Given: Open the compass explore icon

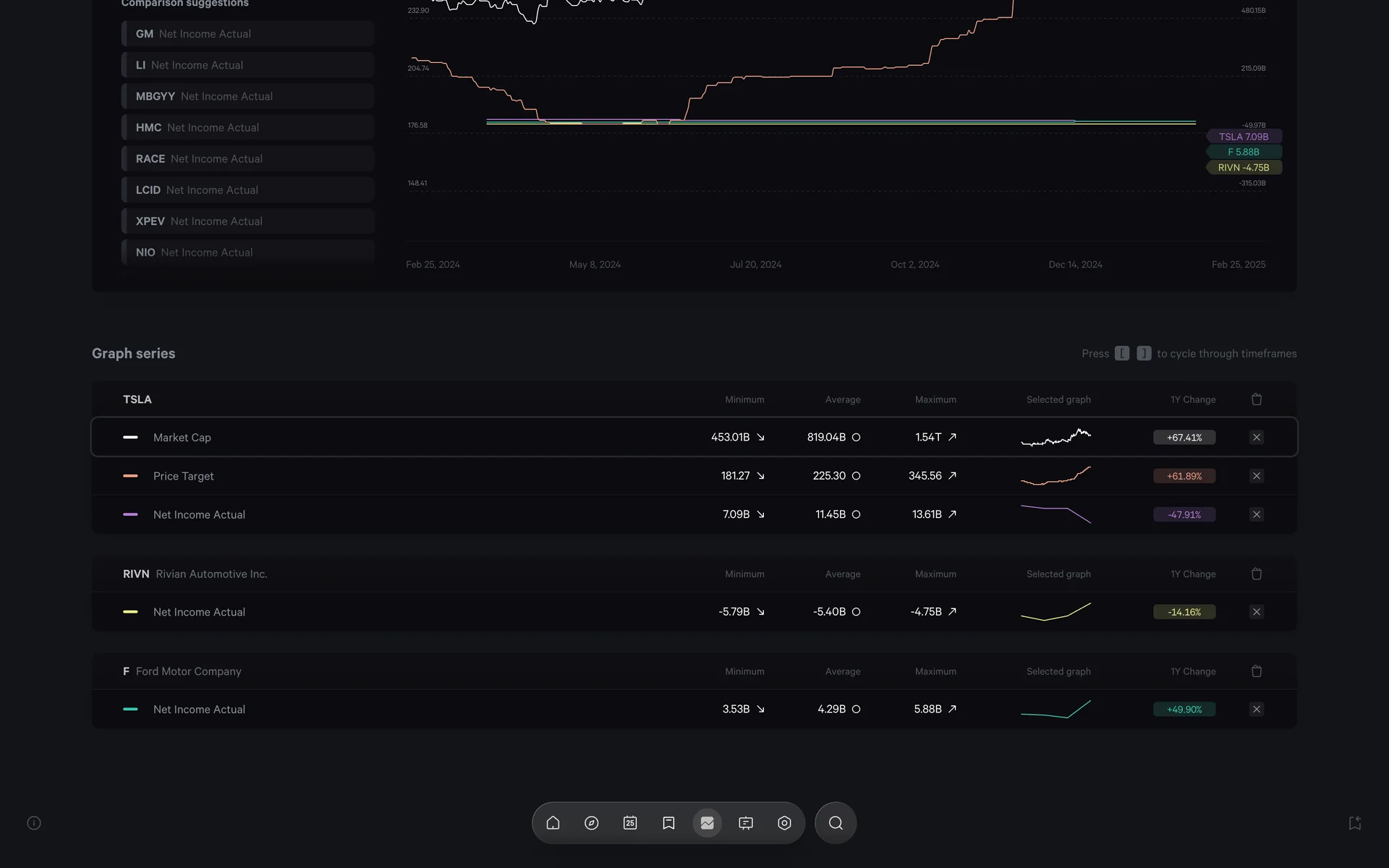Looking at the screenshot, I should click(x=592, y=822).
